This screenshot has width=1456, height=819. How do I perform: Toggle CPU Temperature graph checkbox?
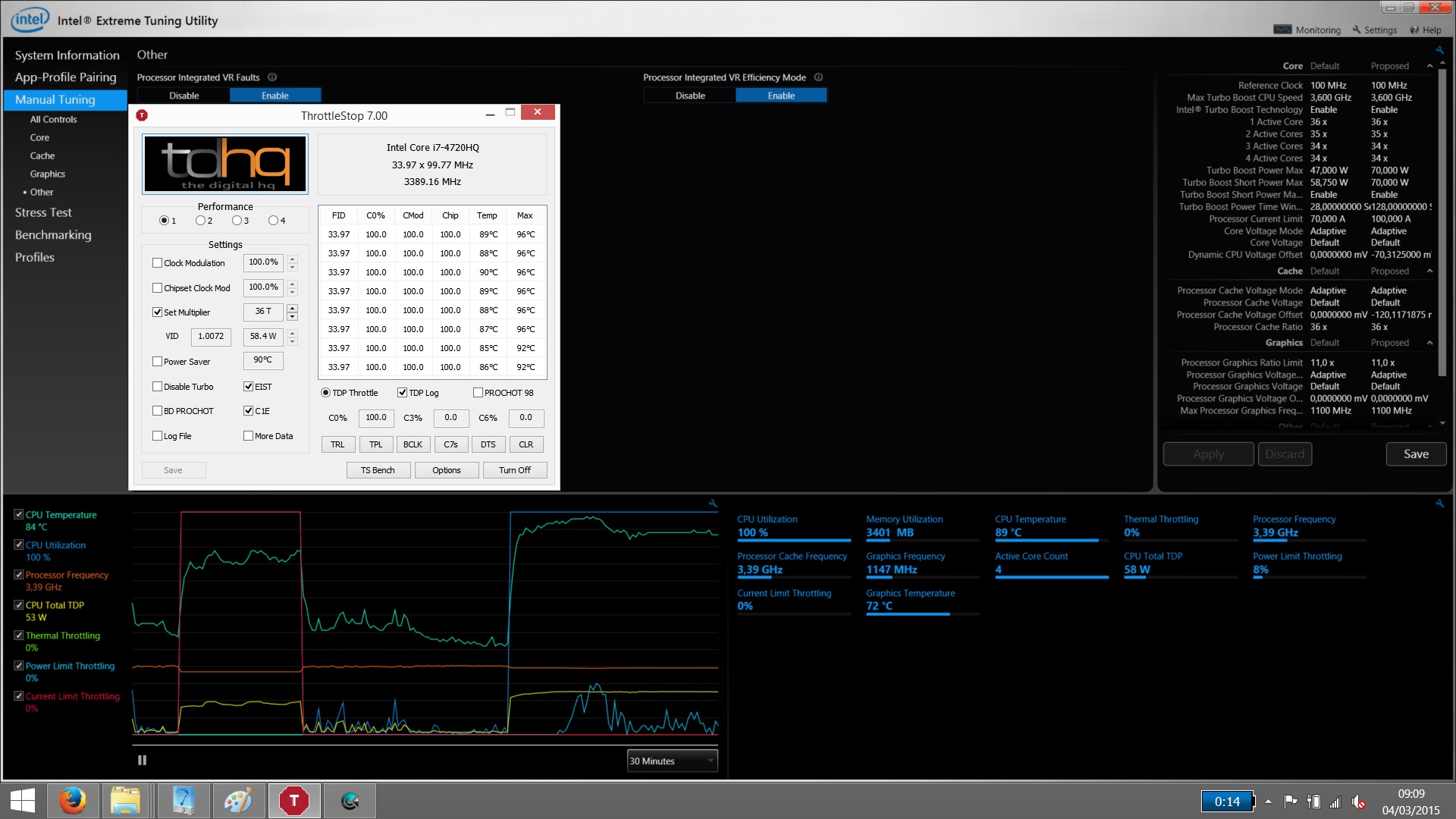tap(19, 514)
